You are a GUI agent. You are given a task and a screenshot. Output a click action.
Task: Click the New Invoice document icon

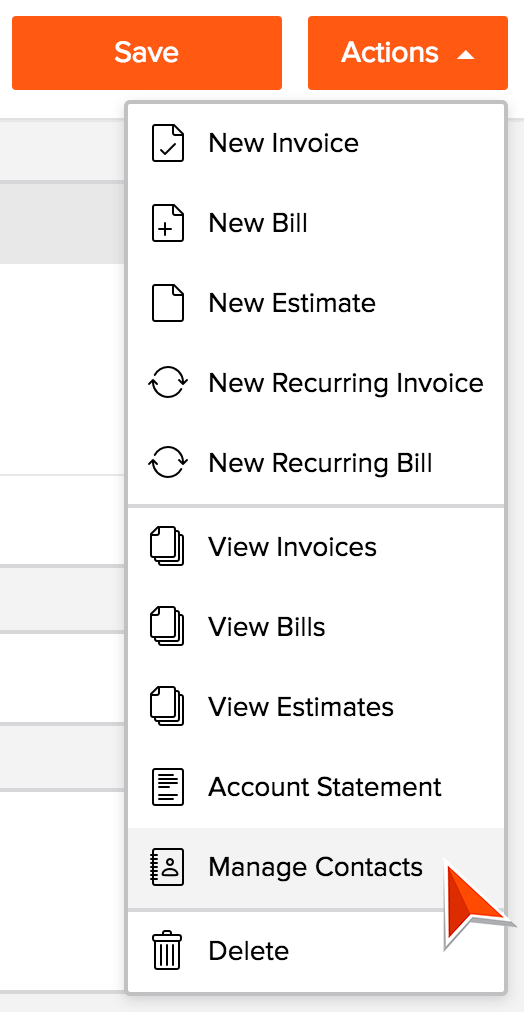point(168,143)
